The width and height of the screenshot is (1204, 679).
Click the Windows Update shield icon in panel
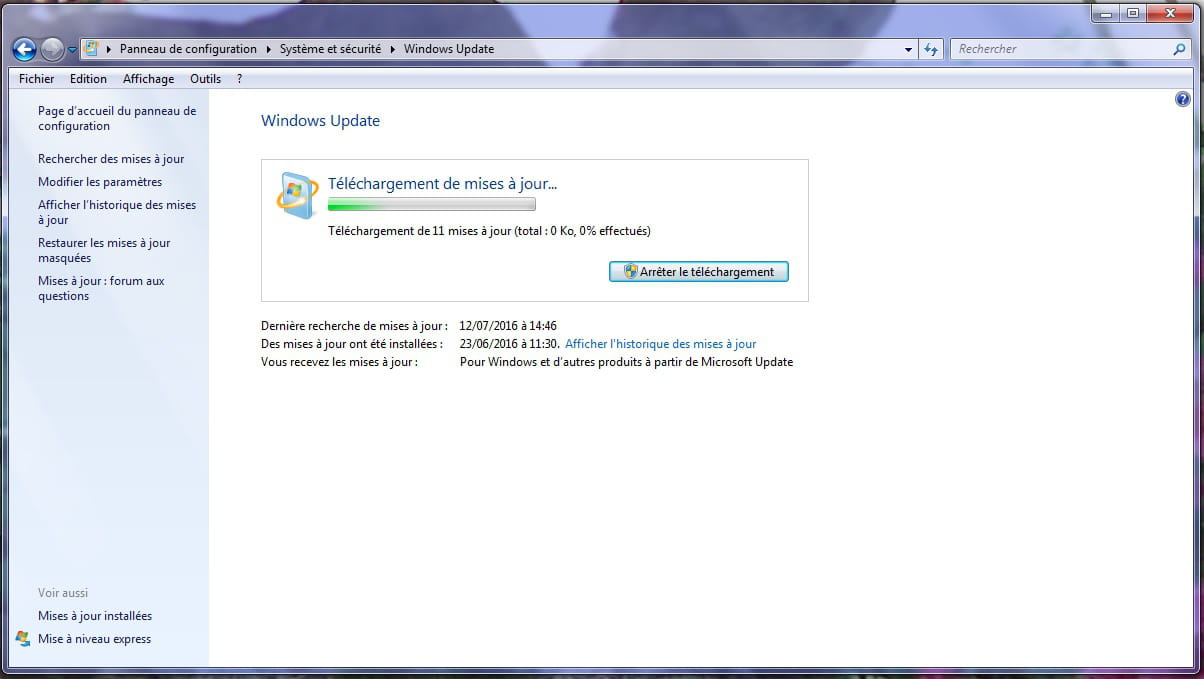(296, 194)
